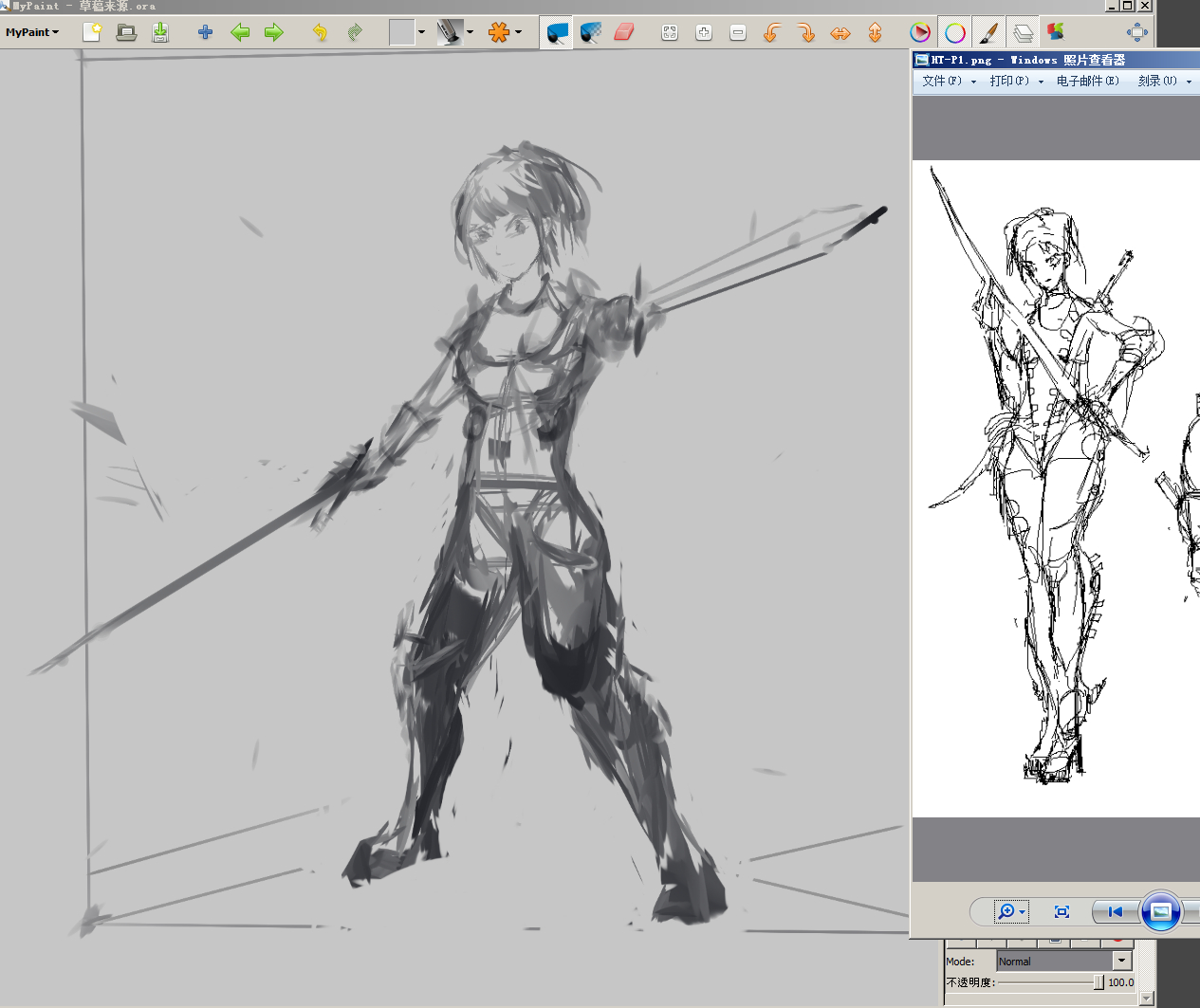Toggle the layers panel button

tap(1023, 33)
